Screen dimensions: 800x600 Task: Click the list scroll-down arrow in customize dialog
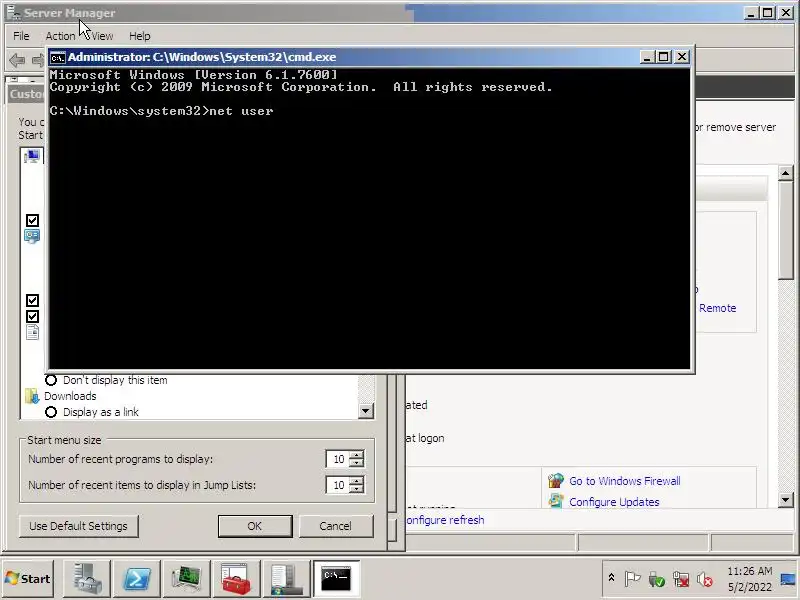[365, 411]
